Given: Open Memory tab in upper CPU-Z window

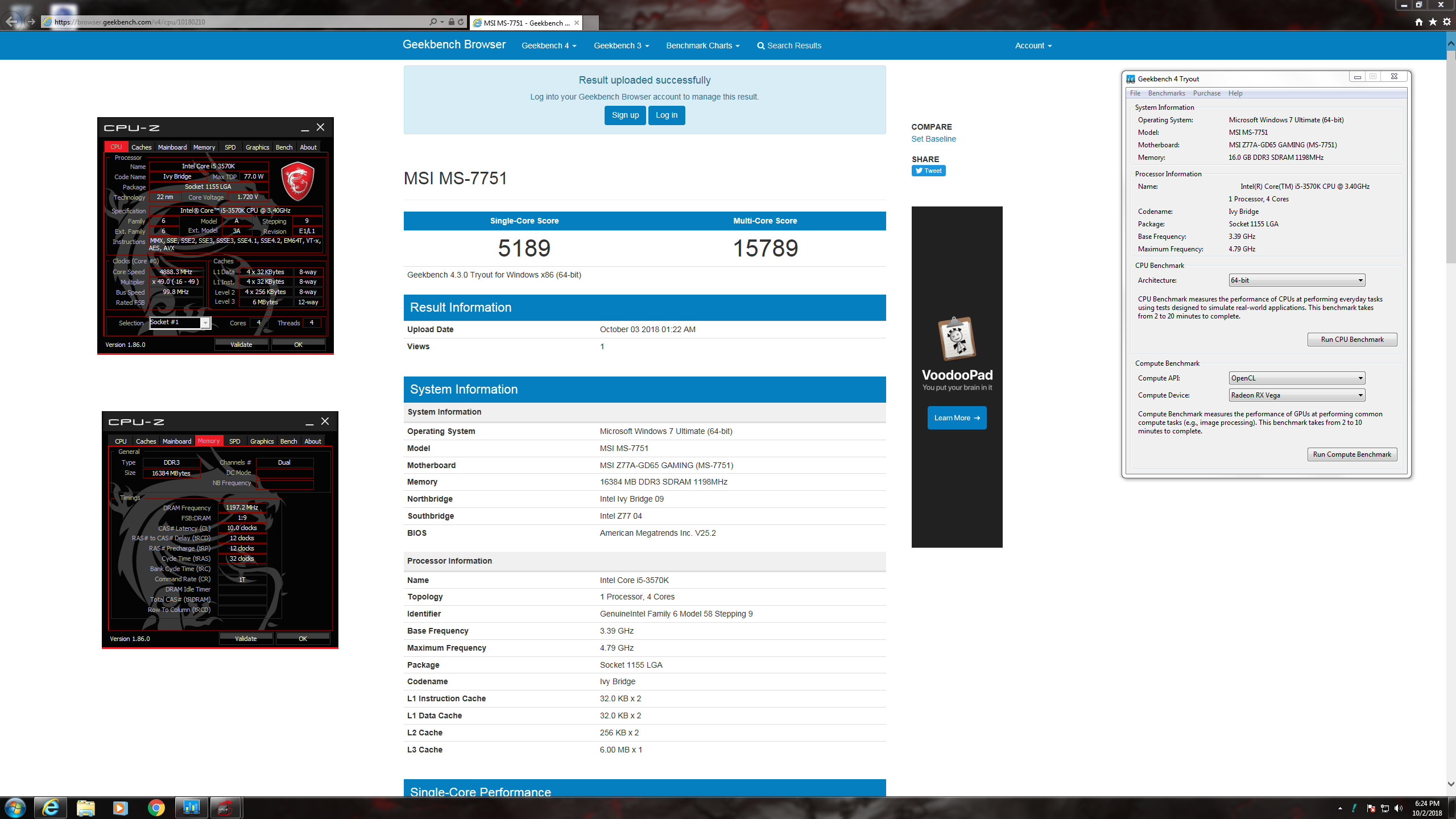Looking at the screenshot, I should point(204,147).
